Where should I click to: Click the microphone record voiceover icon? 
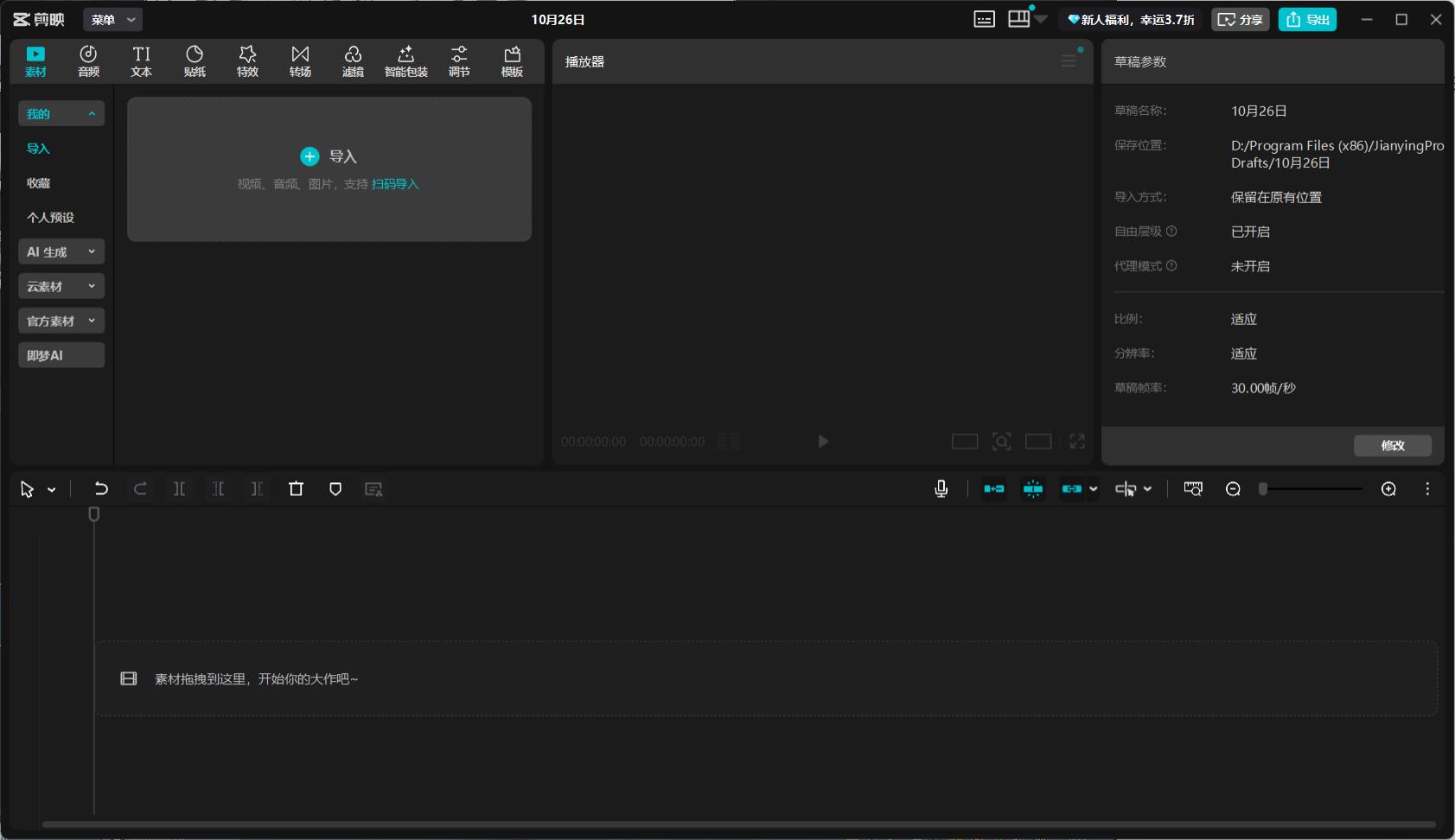click(x=941, y=489)
